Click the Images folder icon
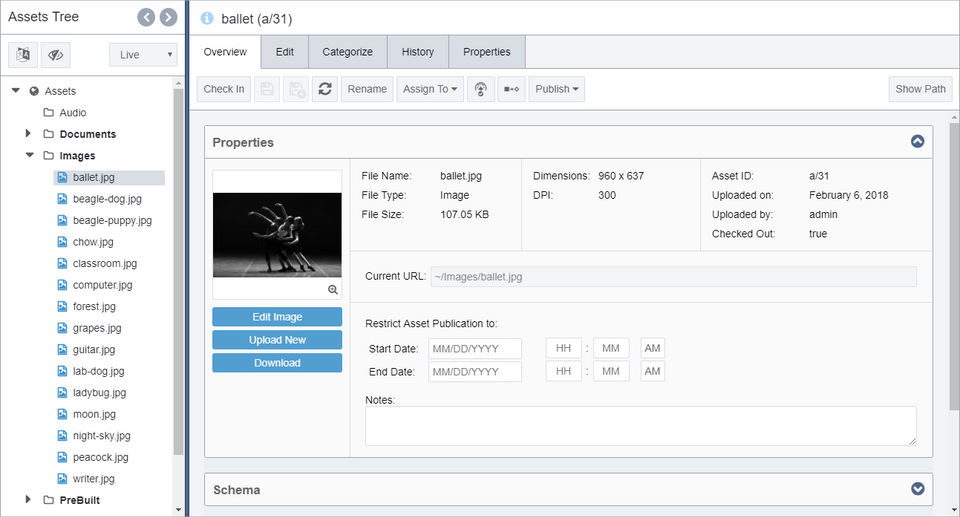The height and width of the screenshot is (517, 960). 48,155
